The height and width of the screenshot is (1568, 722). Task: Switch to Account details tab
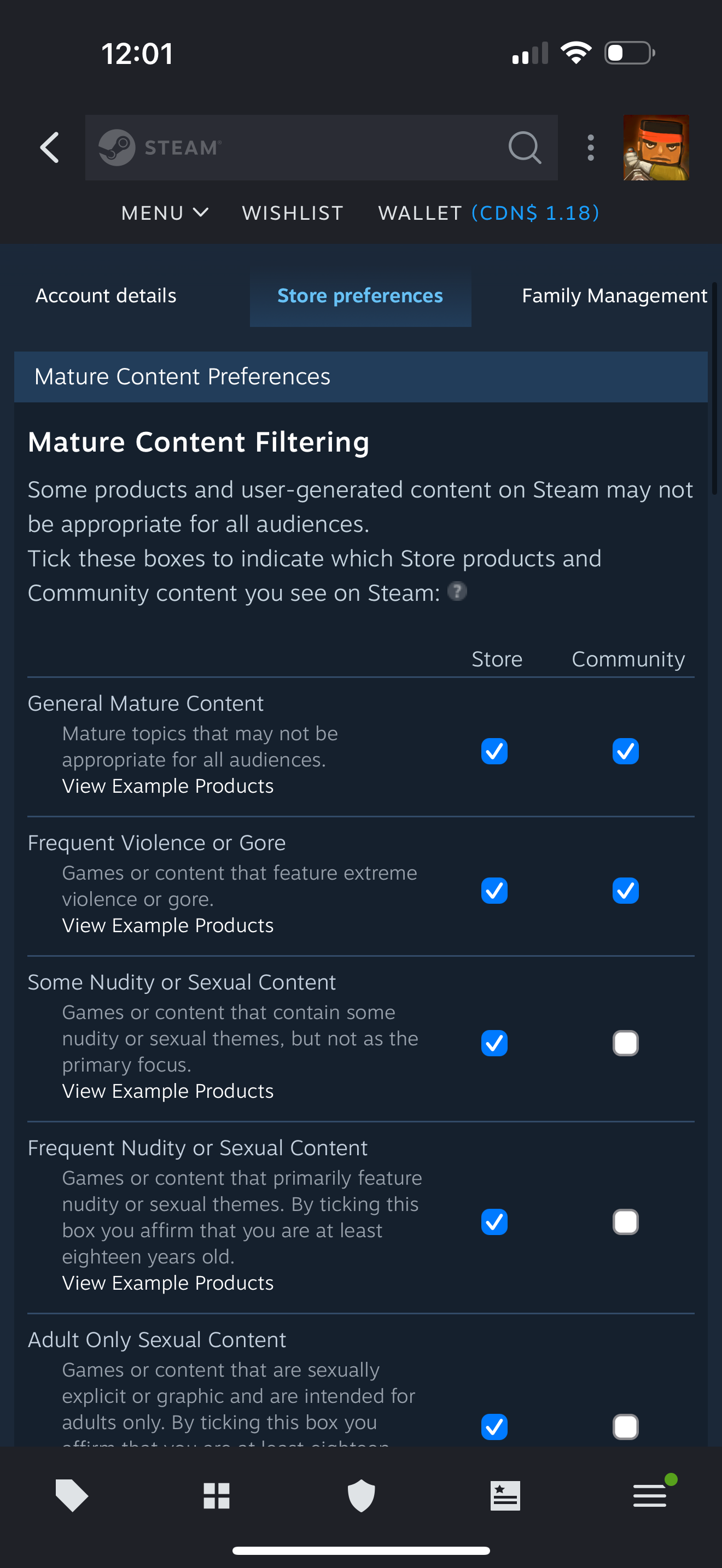pyautogui.click(x=106, y=296)
